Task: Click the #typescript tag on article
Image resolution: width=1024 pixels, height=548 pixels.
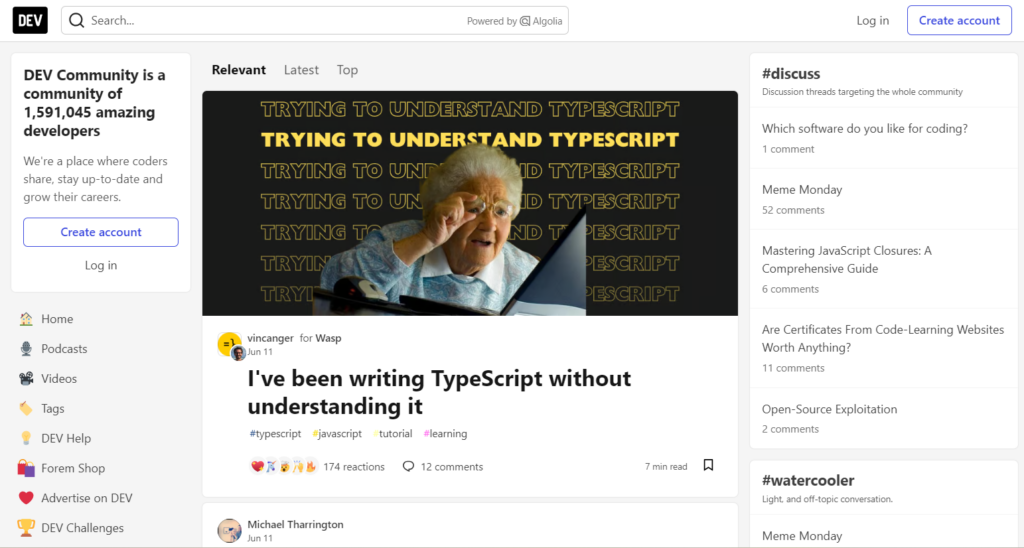Action: (x=275, y=434)
